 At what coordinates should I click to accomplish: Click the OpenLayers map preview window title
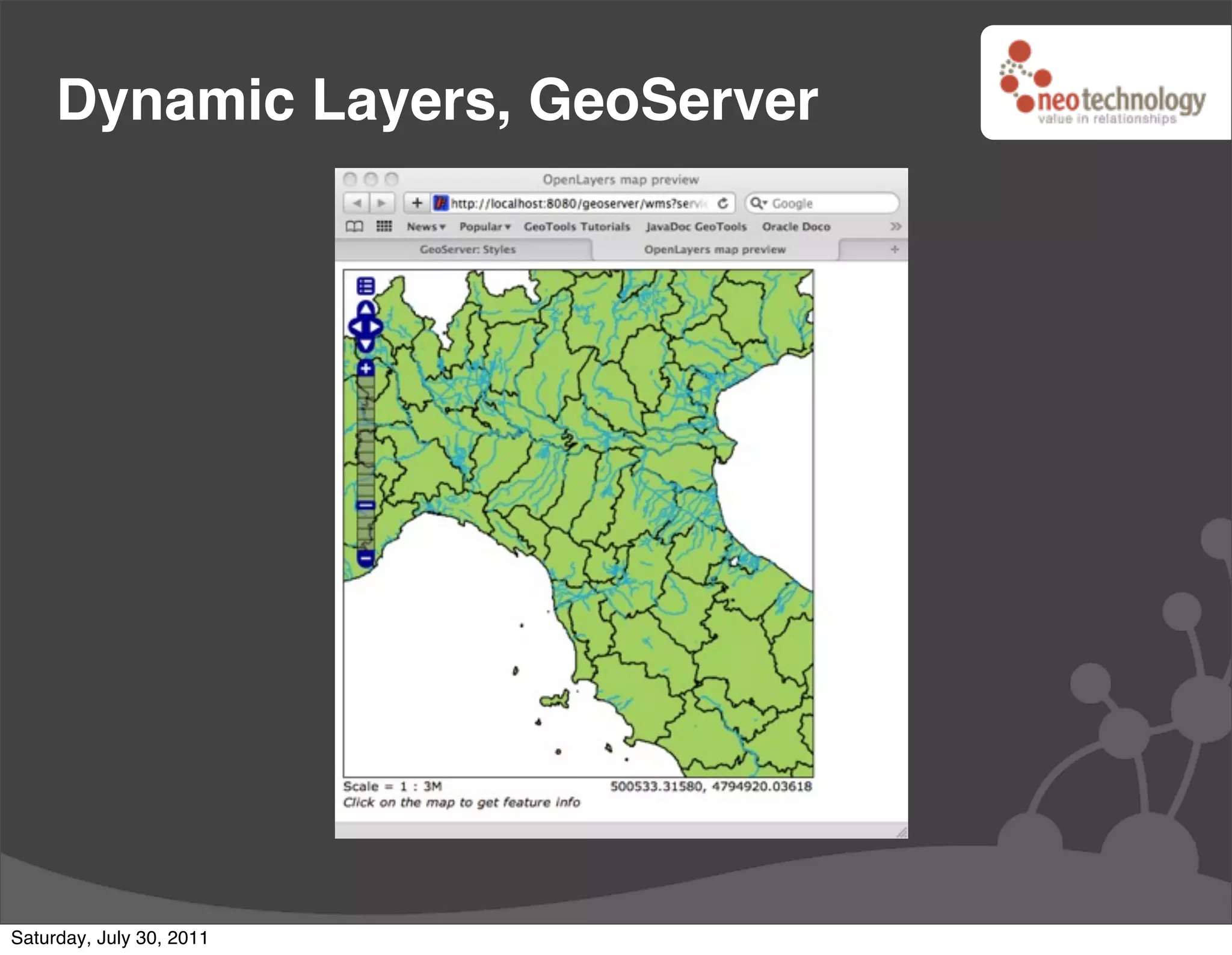tap(620, 180)
